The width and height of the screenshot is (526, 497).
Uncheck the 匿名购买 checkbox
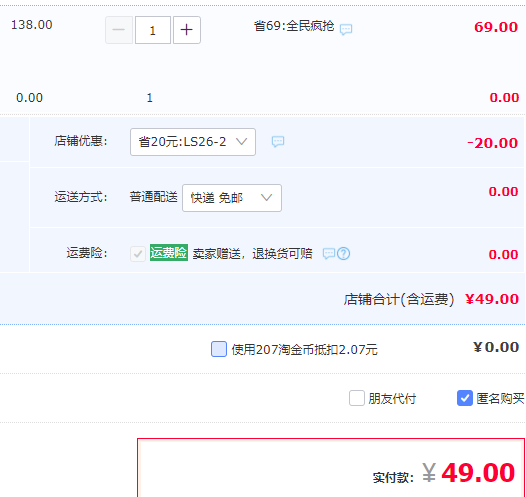(465, 398)
